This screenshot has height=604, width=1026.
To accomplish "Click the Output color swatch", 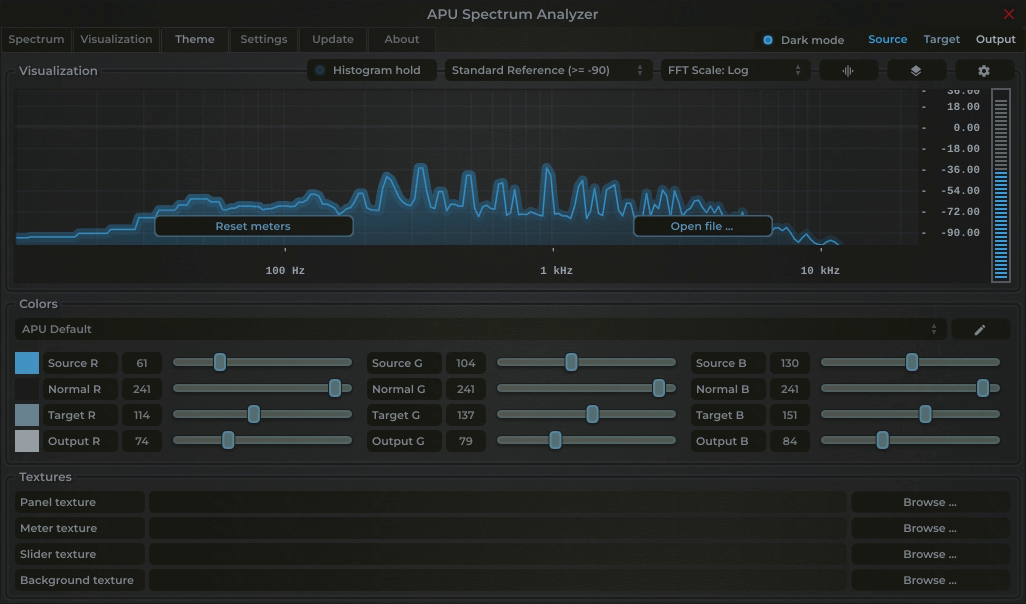I will point(27,441).
